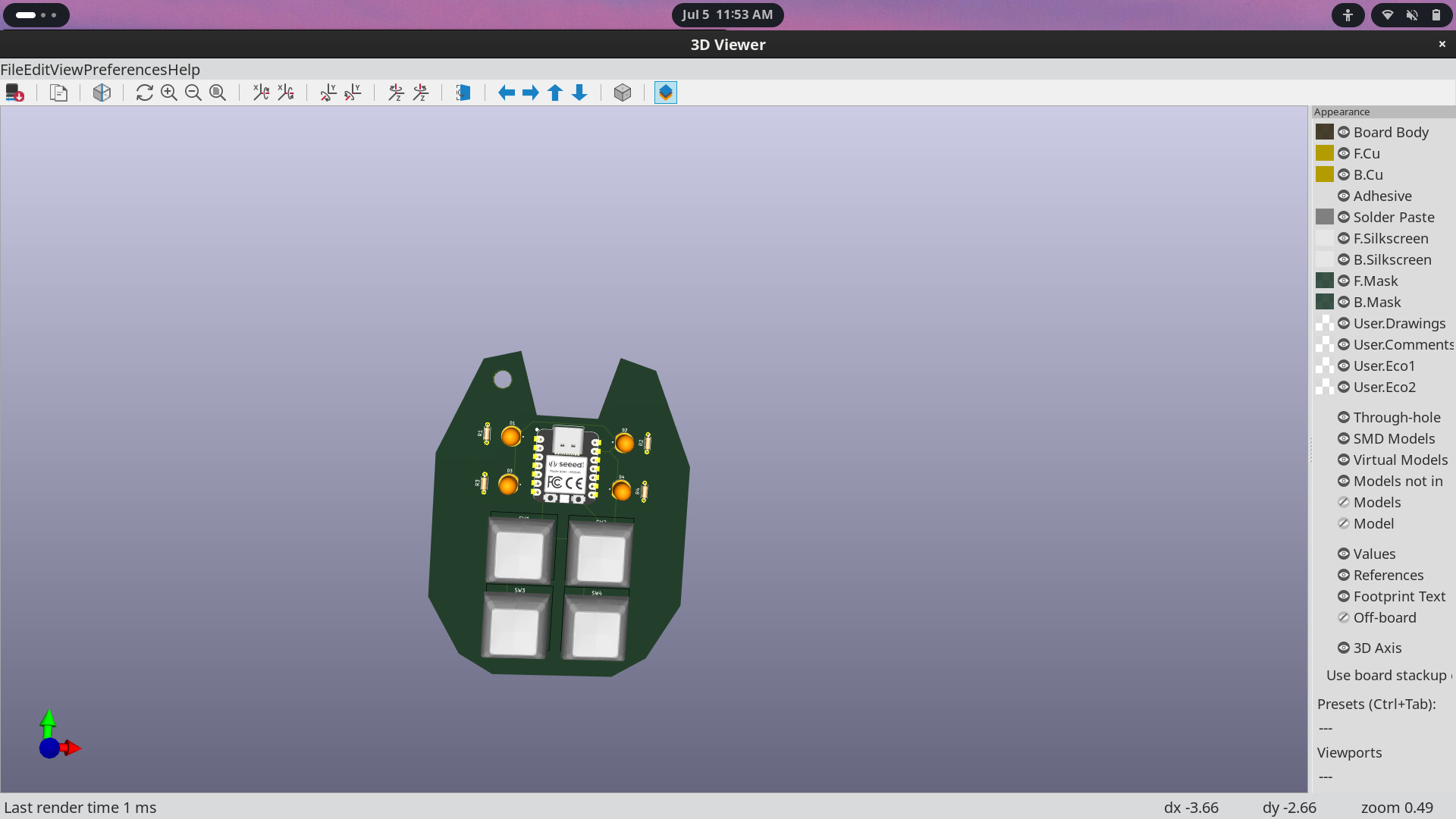Click the F.Cu color swatch

(x=1325, y=153)
